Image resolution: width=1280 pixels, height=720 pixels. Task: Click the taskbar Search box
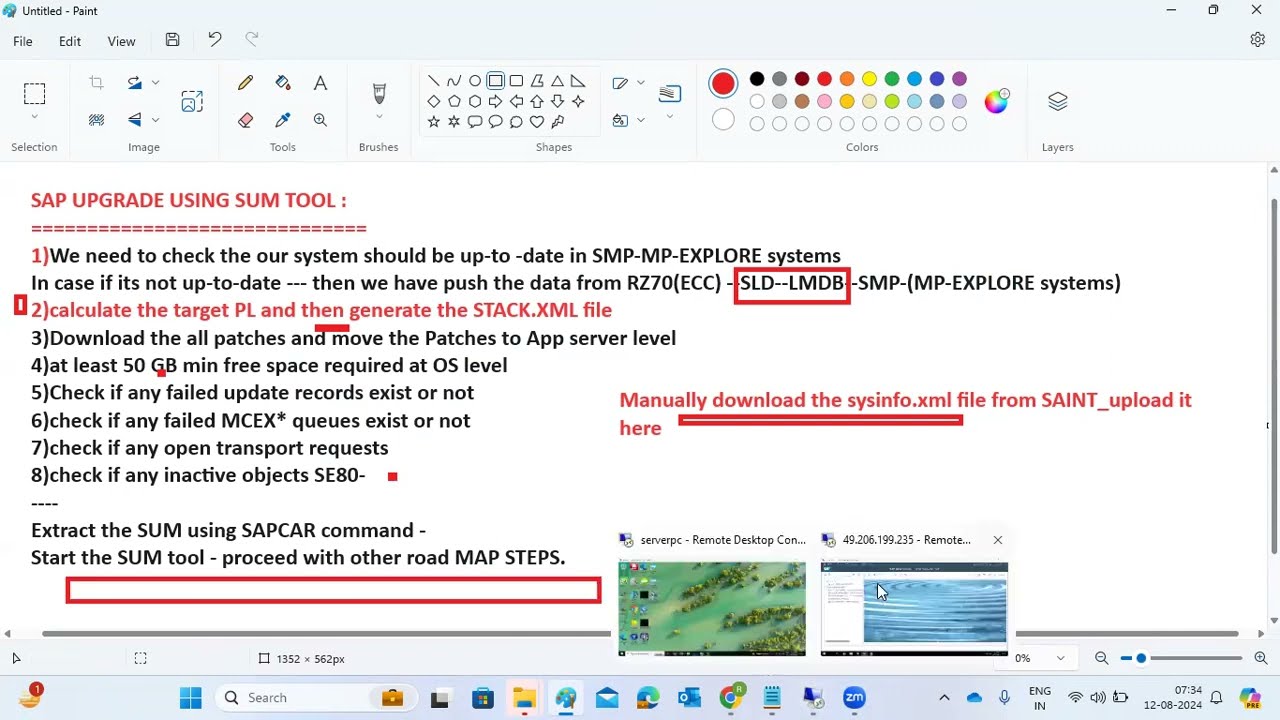(x=318, y=698)
